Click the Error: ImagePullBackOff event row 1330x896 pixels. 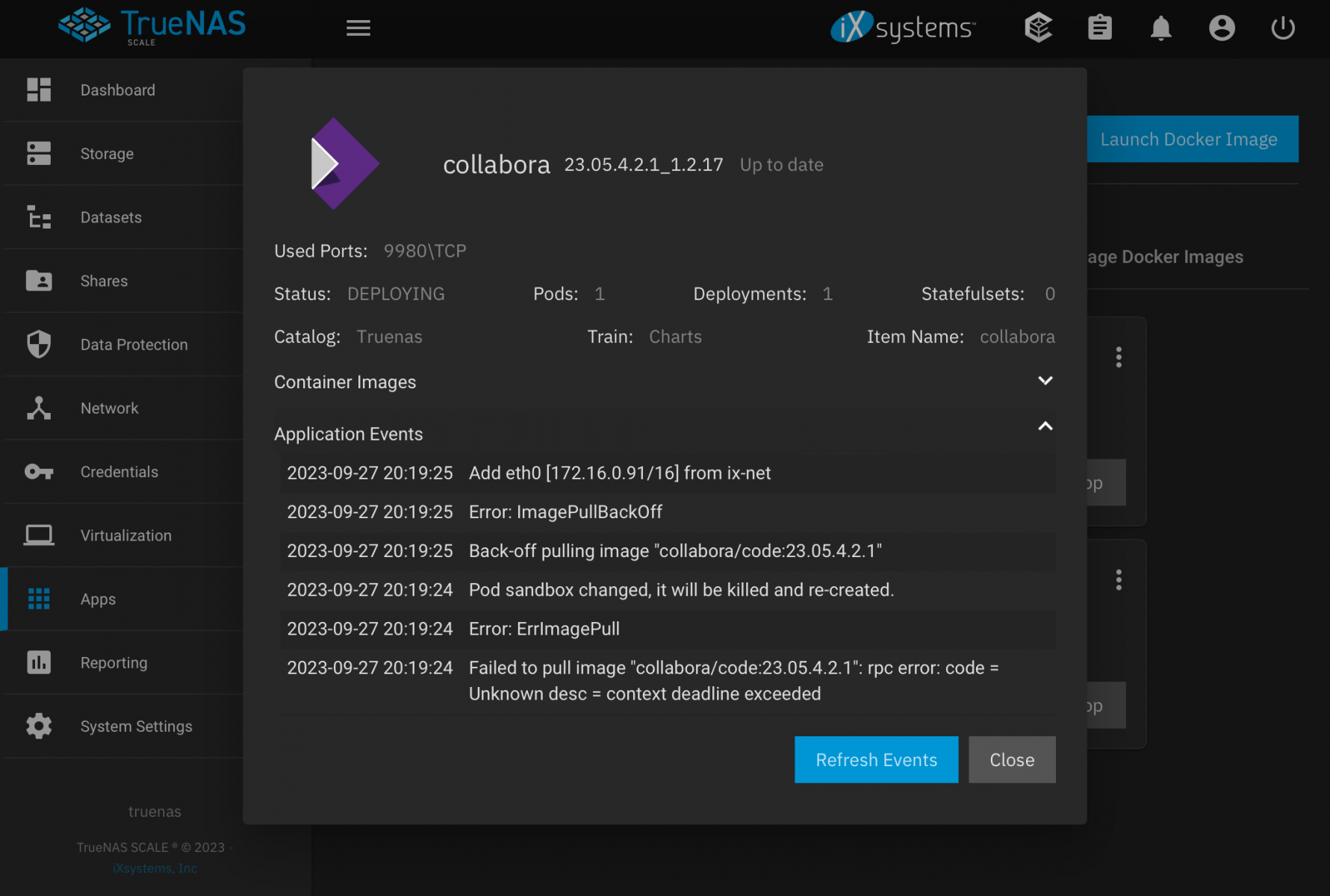[x=668, y=512]
